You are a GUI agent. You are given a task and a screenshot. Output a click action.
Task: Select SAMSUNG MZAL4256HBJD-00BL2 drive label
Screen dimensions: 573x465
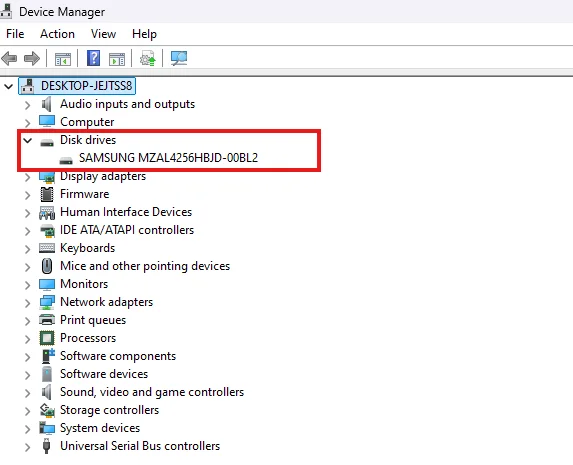(168, 158)
